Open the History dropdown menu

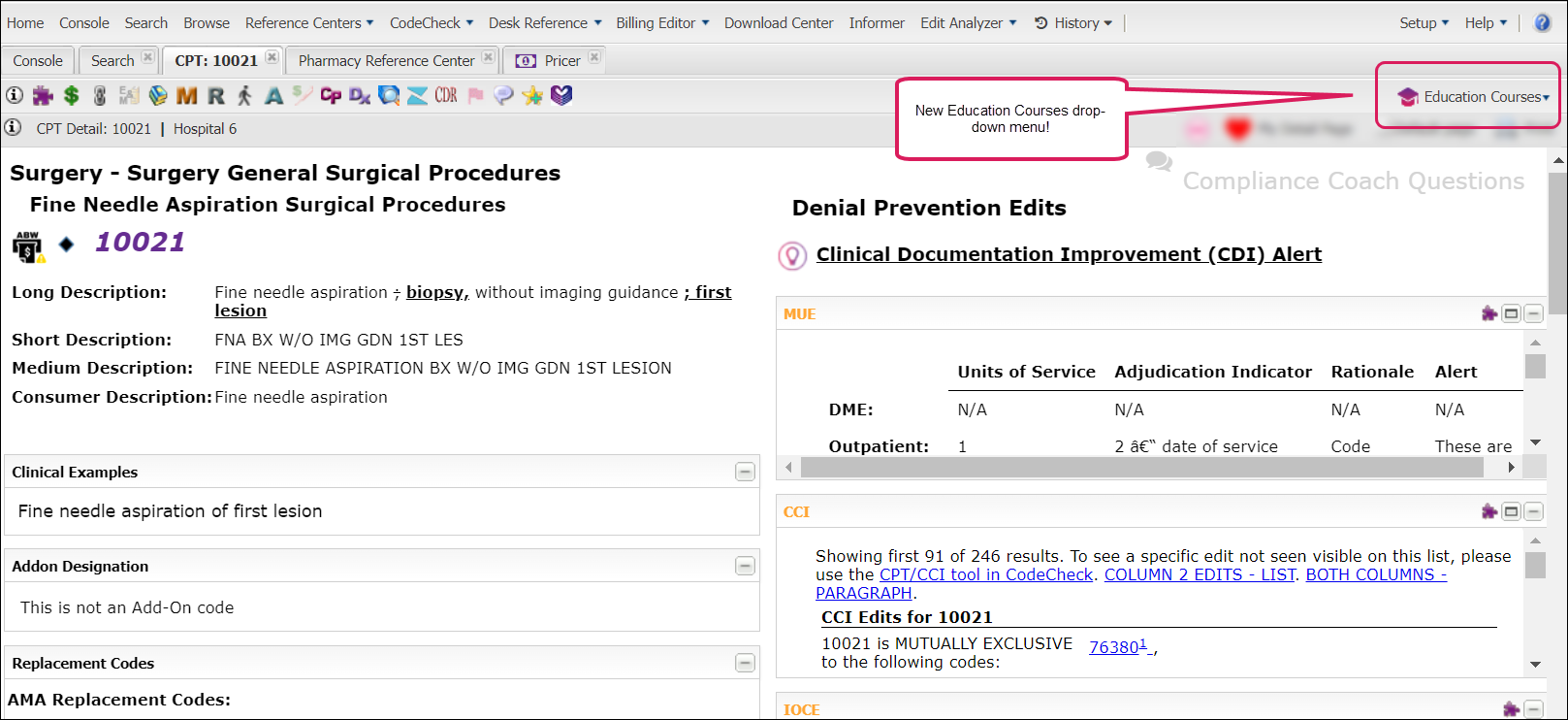pyautogui.click(x=1073, y=22)
